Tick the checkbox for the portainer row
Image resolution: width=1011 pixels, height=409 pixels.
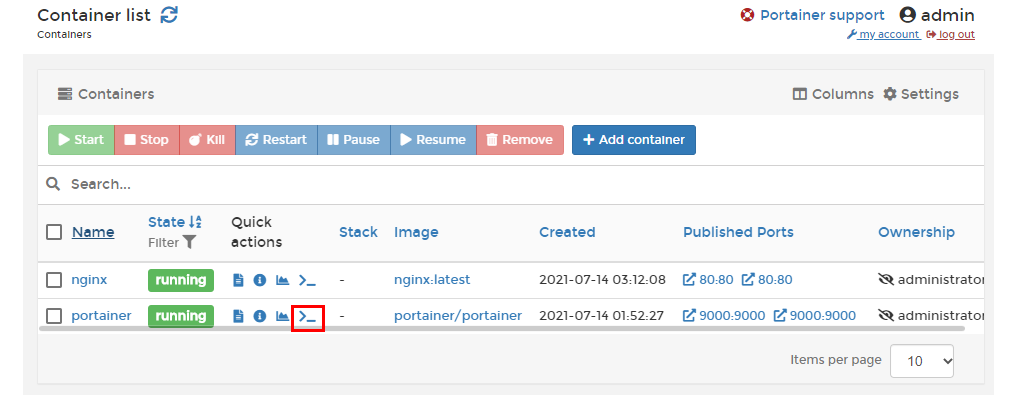click(x=54, y=316)
